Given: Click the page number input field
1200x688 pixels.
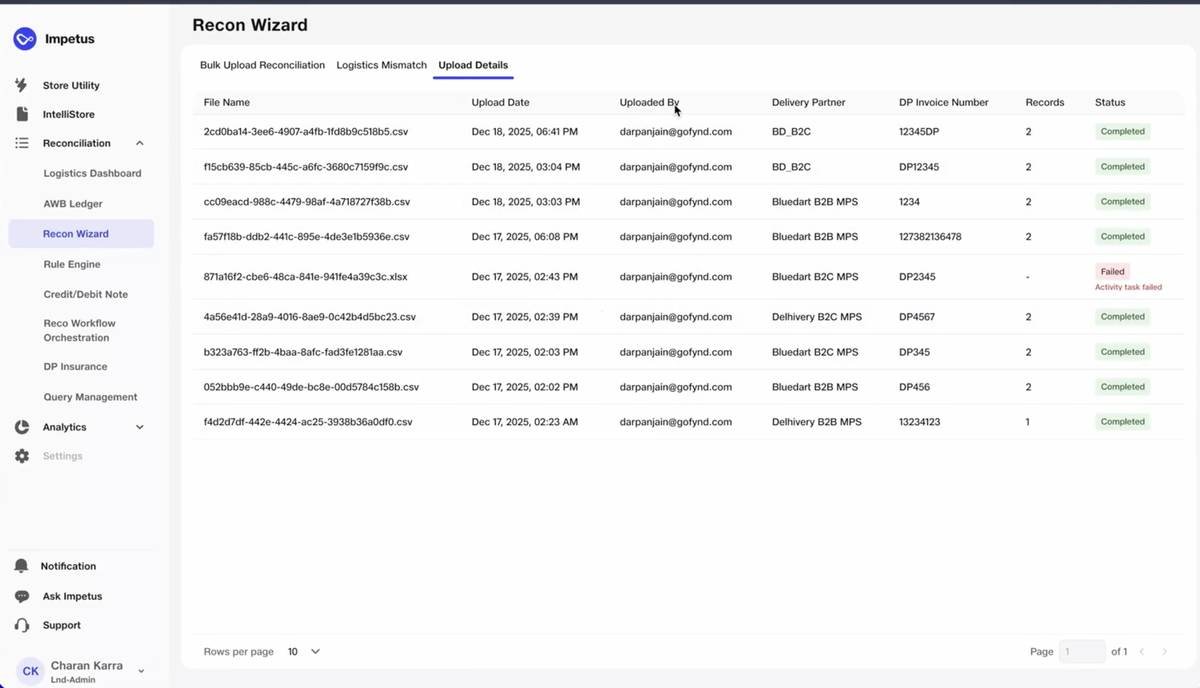Looking at the screenshot, I should pyautogui.click(x=1082, y=652).
